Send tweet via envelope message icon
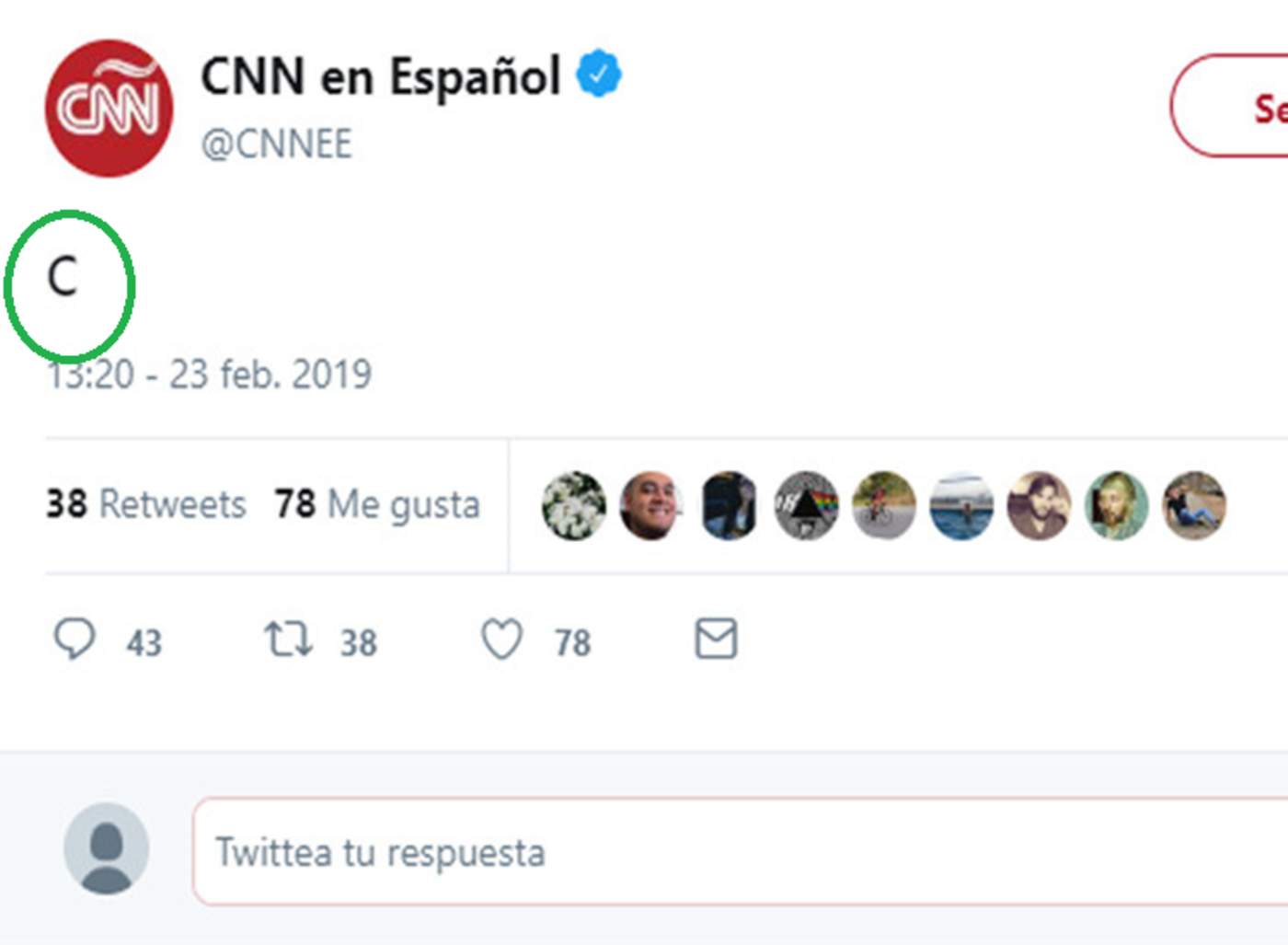The image size is (1288, 945). 716,639
